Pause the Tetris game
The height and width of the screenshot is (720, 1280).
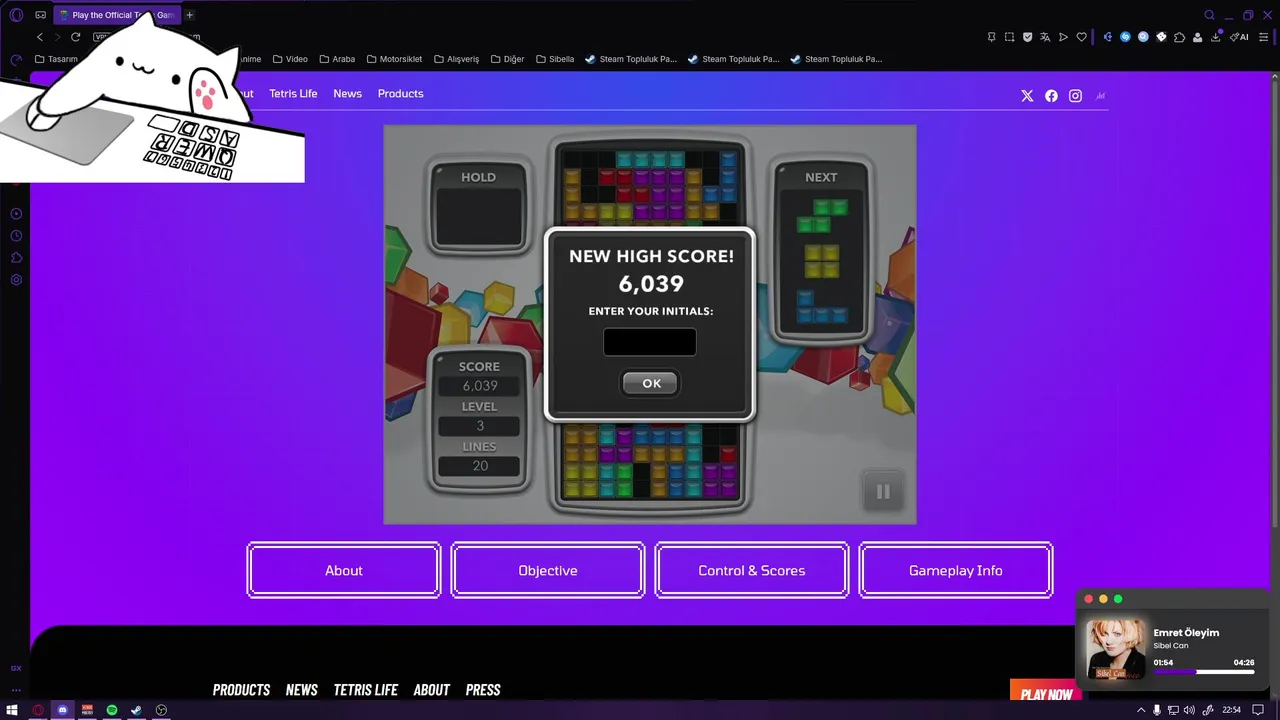pyautogui.click(x=883, y=491)
